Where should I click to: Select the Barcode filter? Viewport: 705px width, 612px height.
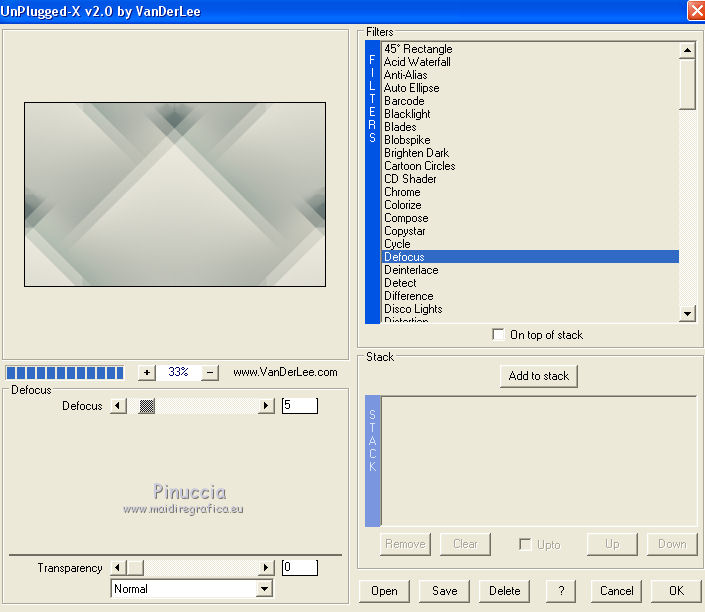click(530, 101)
